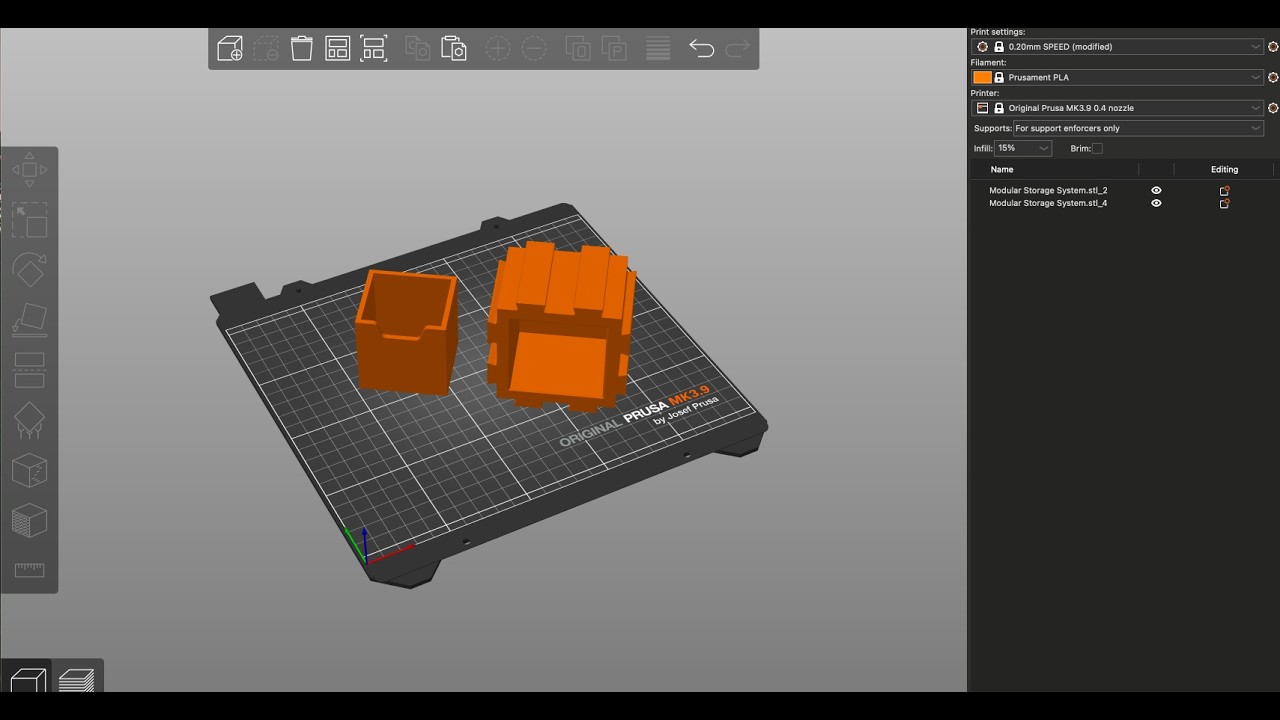Select the Rotate gizmo tool

pyautogui.click(x=29, y=270)
